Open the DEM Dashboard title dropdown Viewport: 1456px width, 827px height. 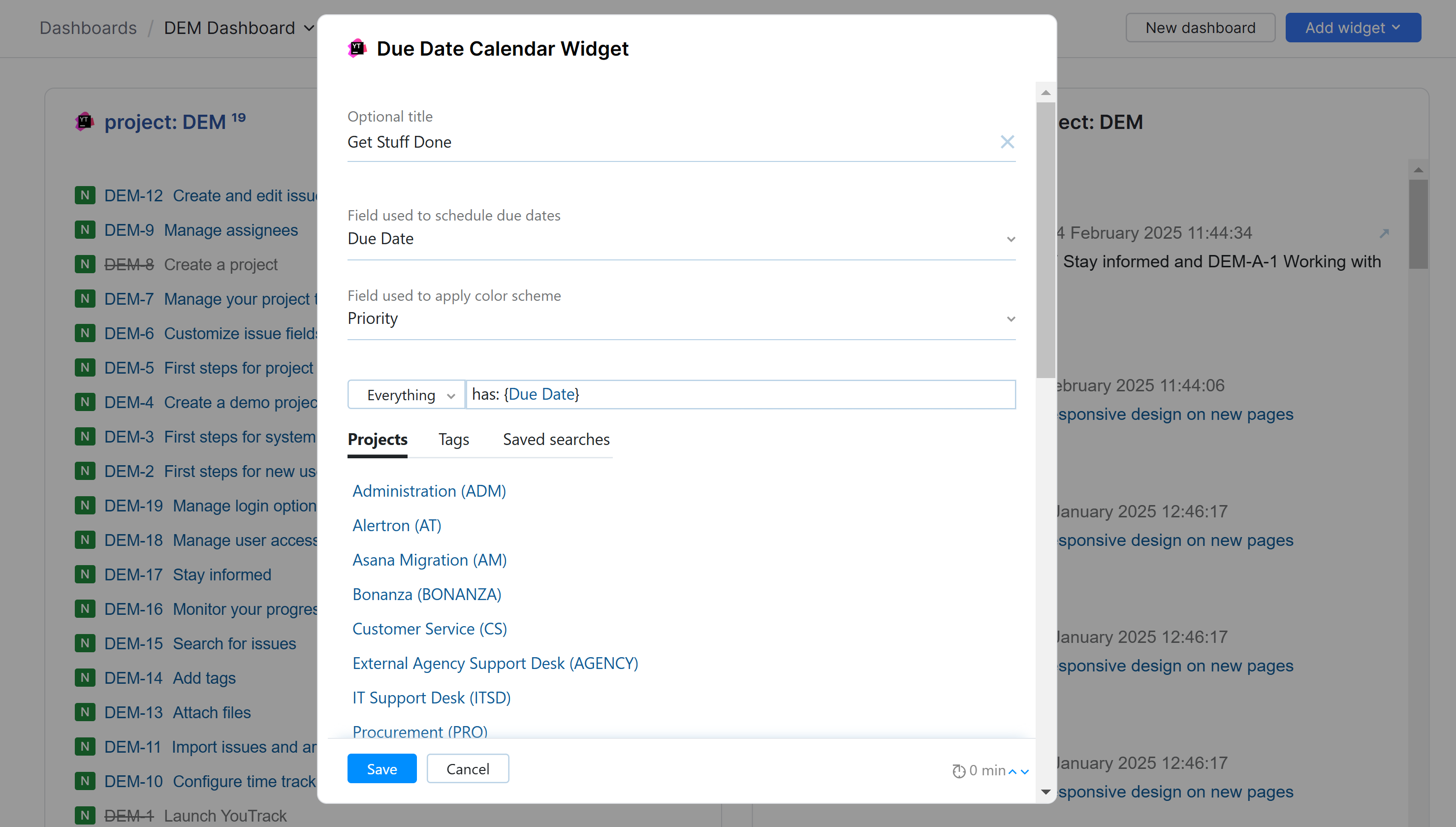click(x=308, y=28)
